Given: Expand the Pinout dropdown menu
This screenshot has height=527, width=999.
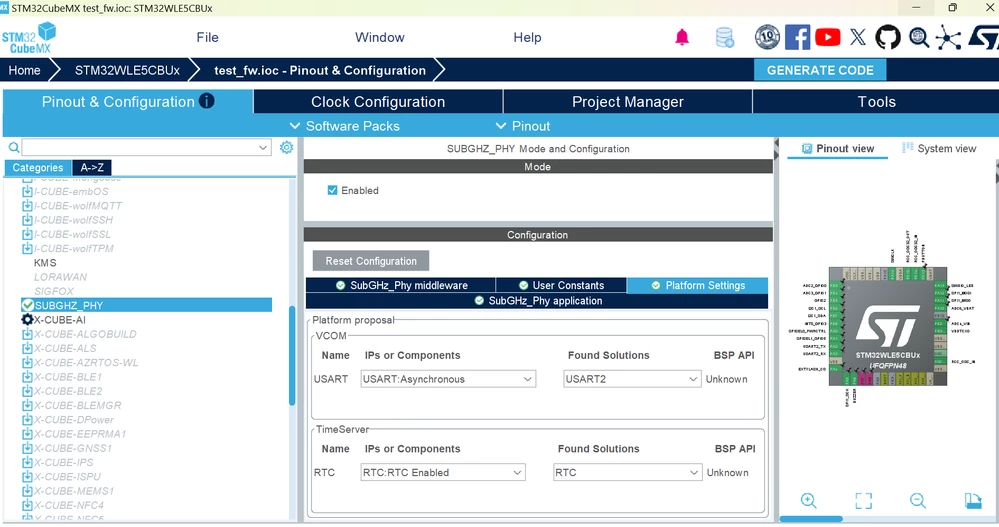Looking at the screenshot, I should click(x=523, y=126).
